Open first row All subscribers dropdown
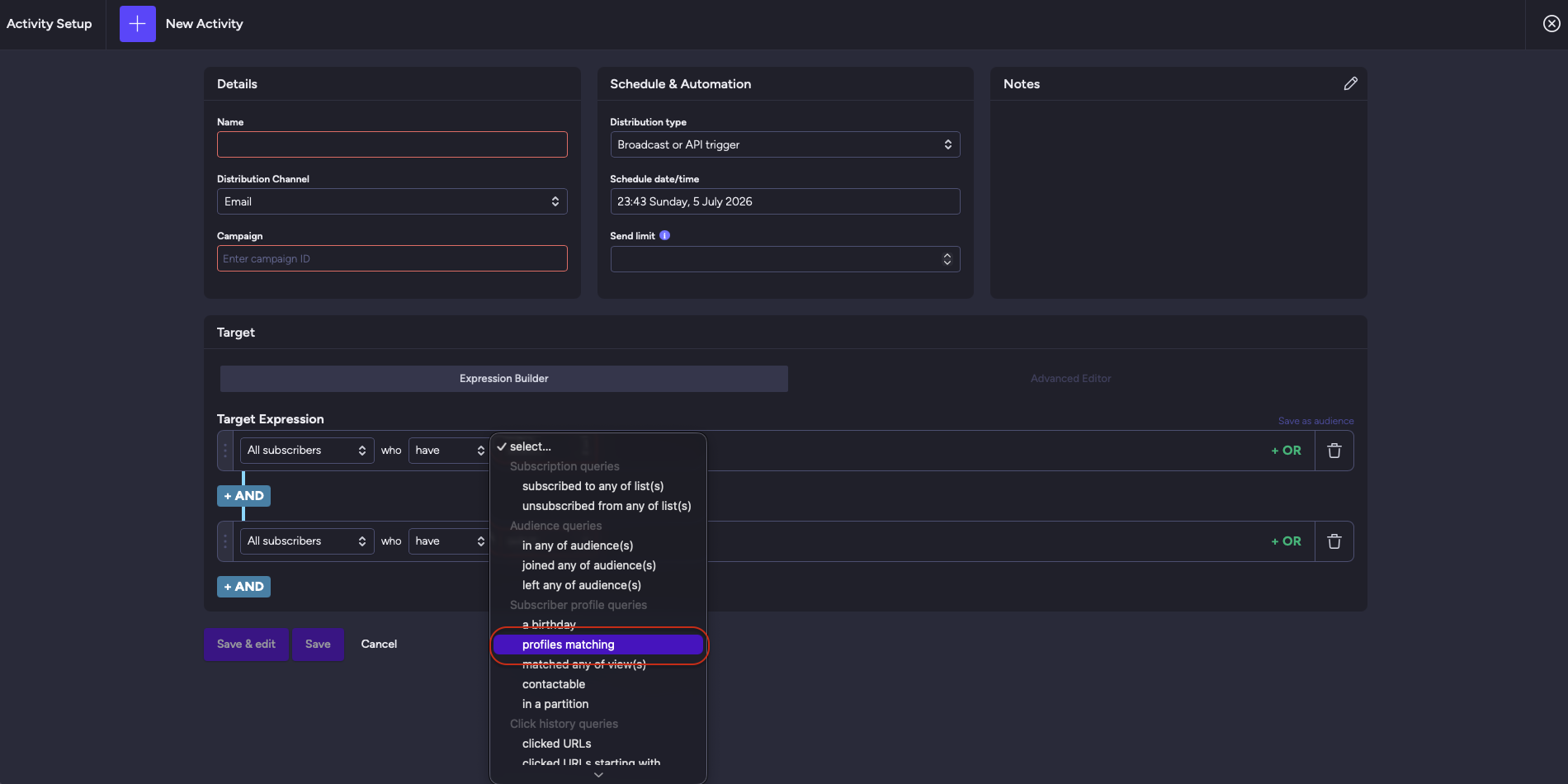The image size is (1568, 784). [307, 451]
